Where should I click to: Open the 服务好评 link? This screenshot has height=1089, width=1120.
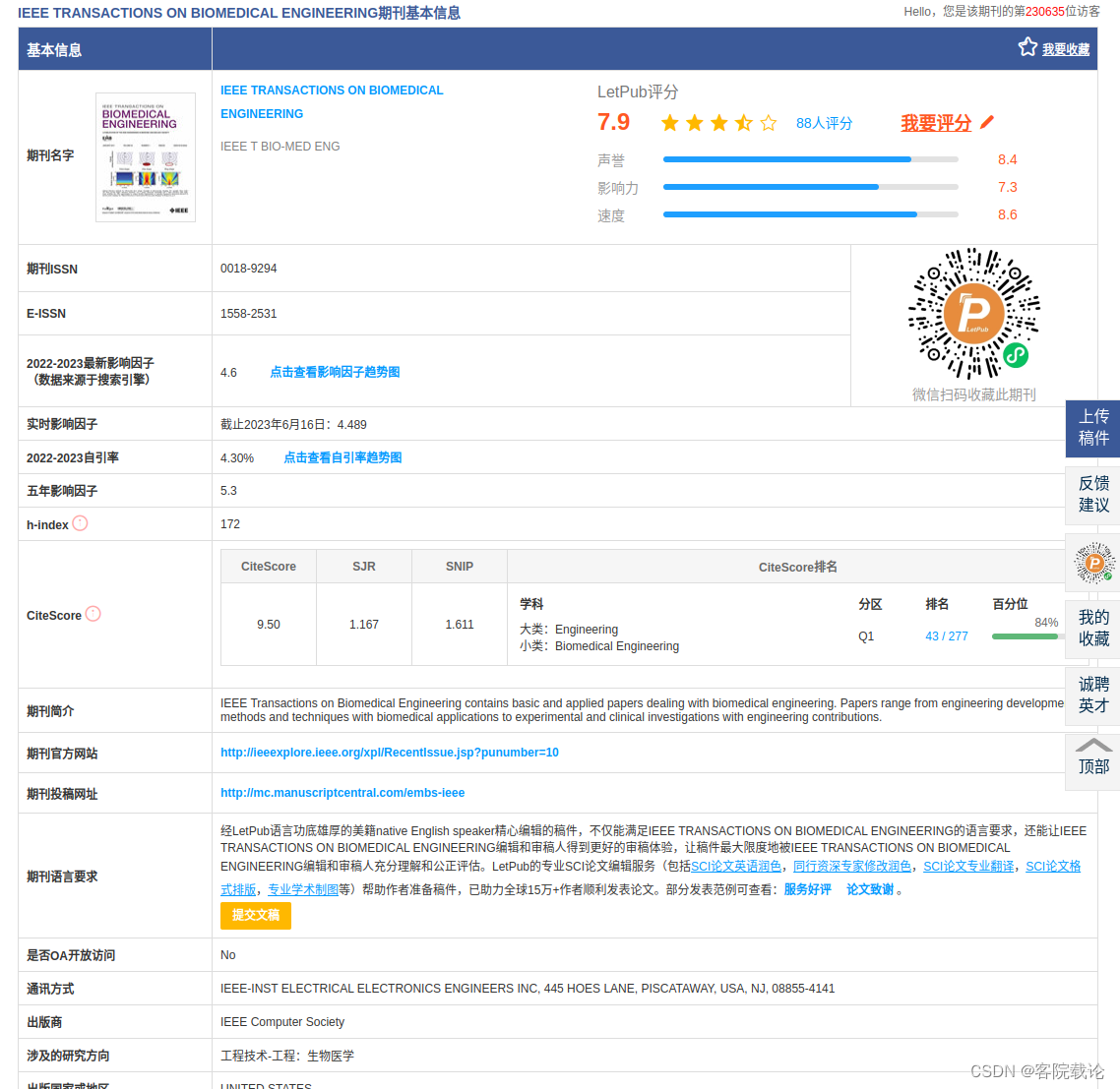(807, 889)
